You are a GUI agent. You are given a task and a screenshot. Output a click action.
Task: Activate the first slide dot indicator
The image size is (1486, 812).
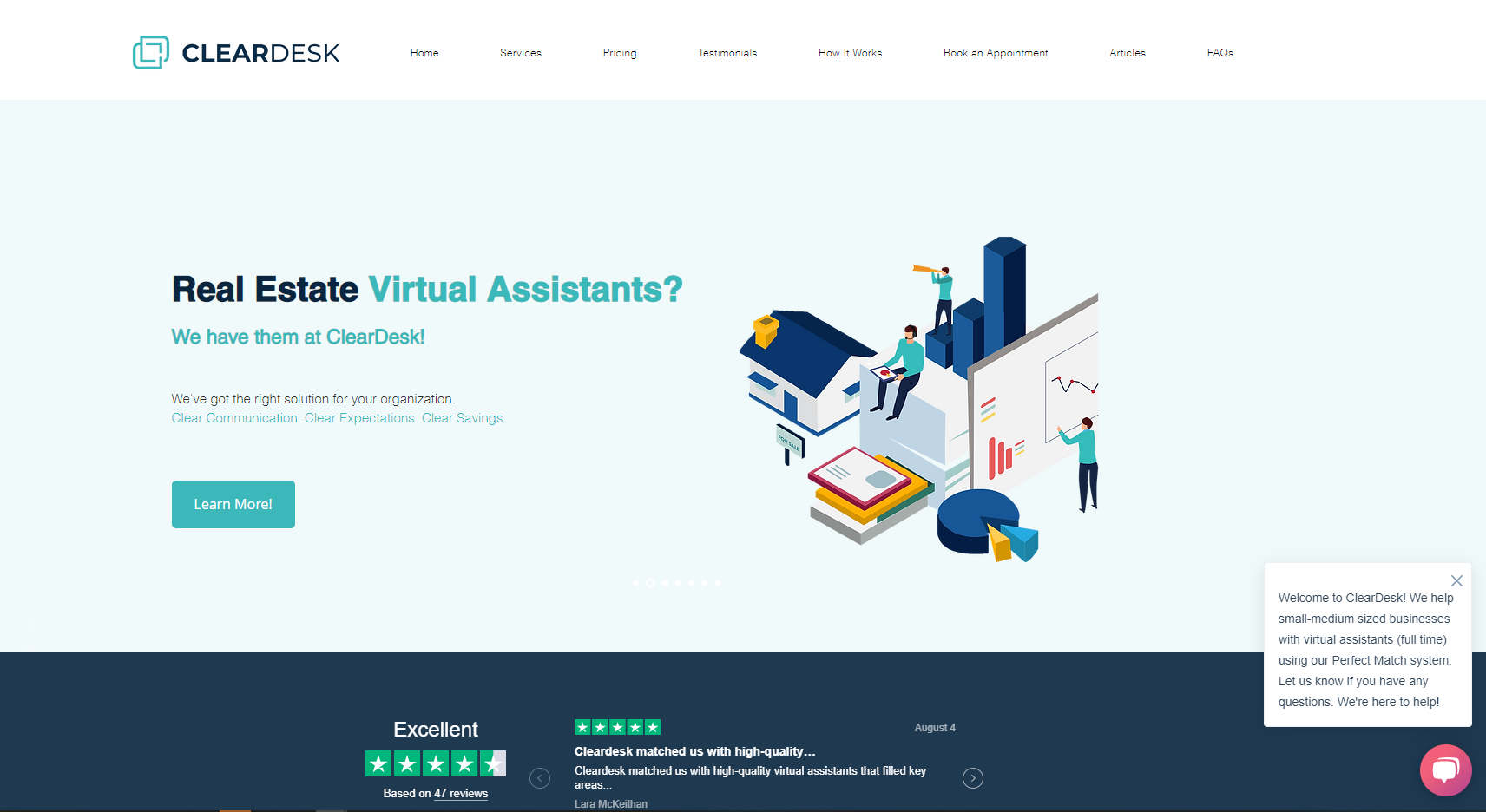click(636, 583)
